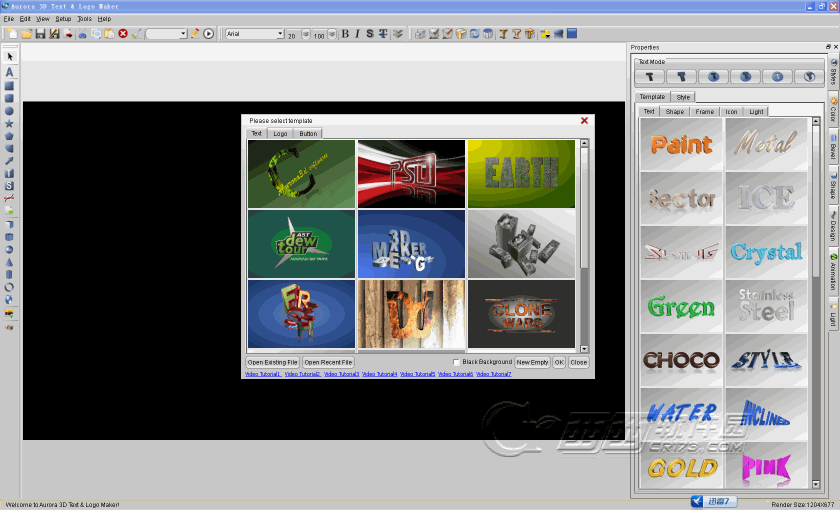The image size is (840, 510).
Task: Click the Italic formatting icon
Action: click(357, 34)
